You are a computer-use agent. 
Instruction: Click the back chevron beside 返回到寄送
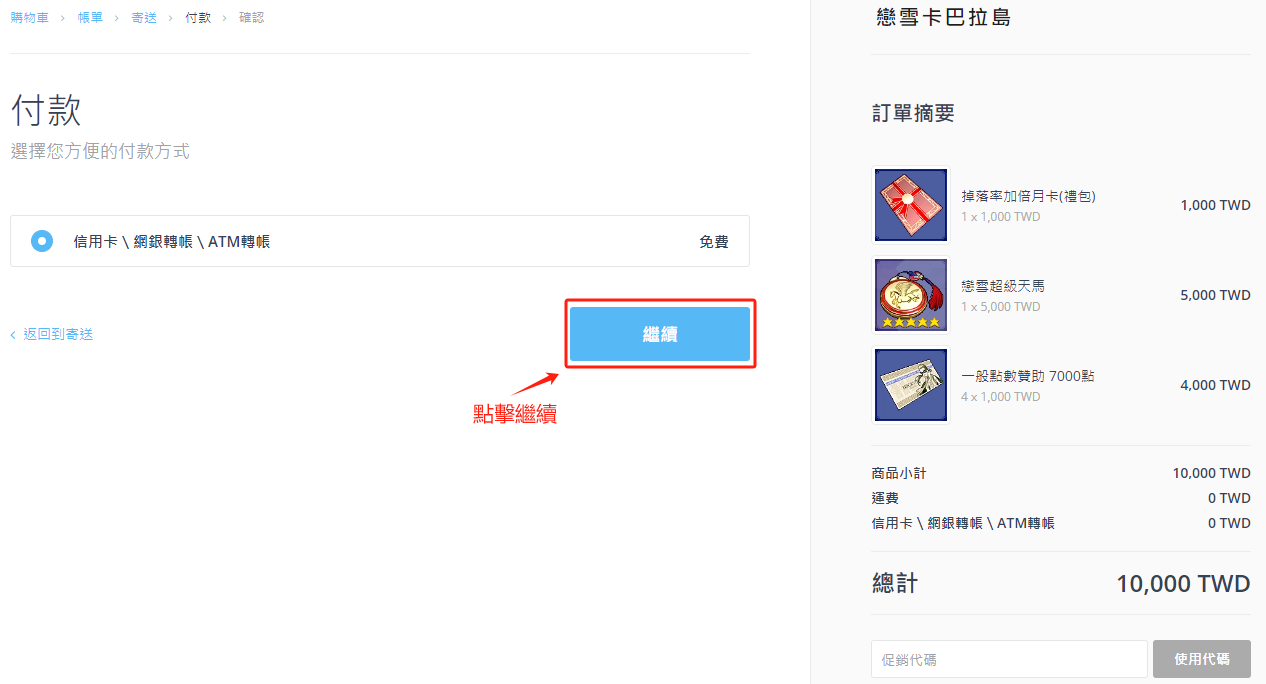[x=13, y=335]
